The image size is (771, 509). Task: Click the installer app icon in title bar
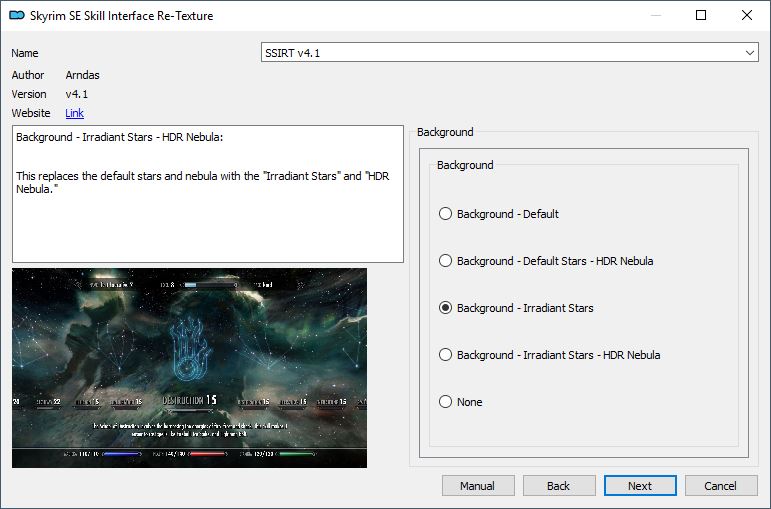[17, 15]
